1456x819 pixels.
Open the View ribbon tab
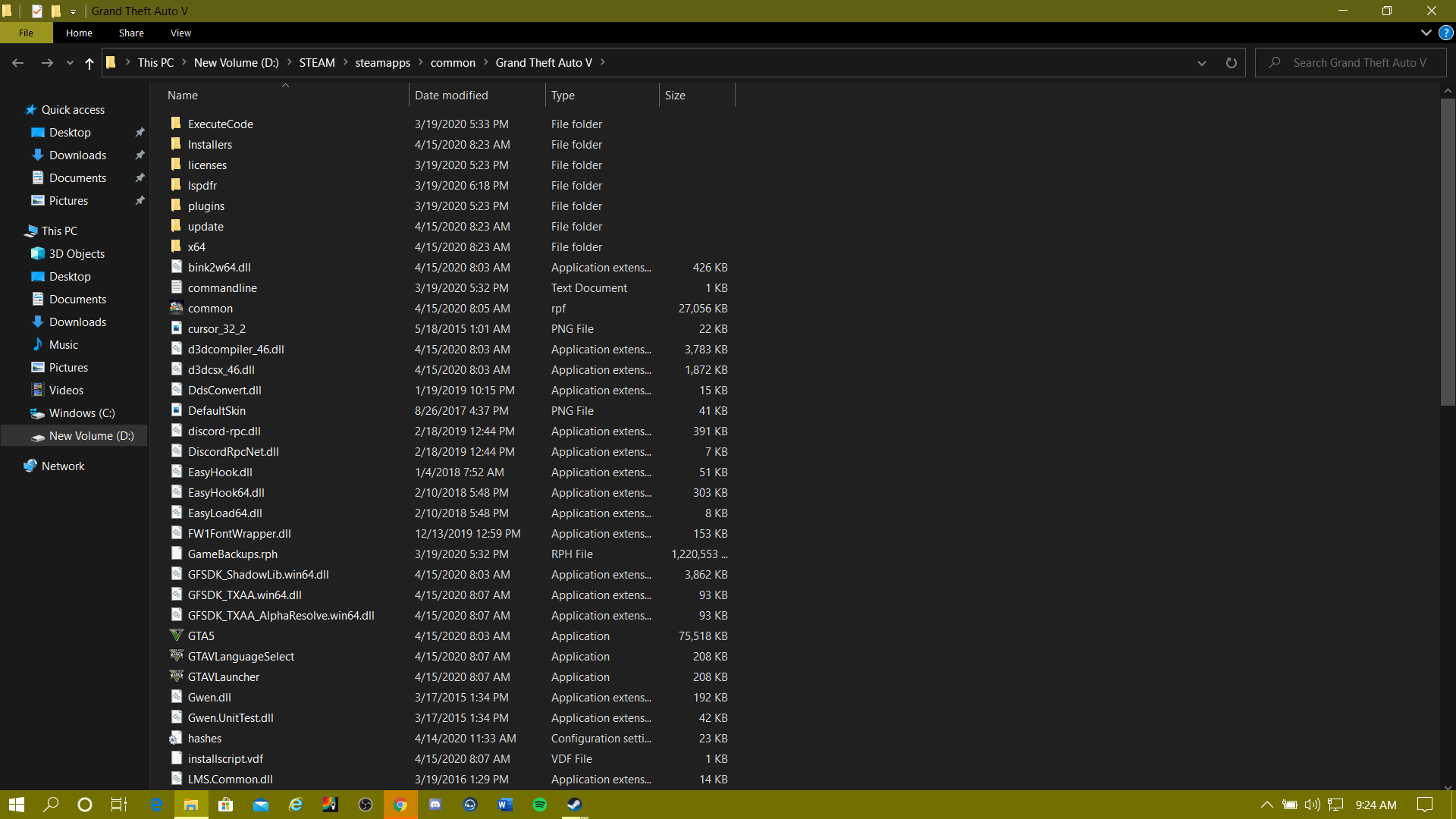[x=180, y=33]
